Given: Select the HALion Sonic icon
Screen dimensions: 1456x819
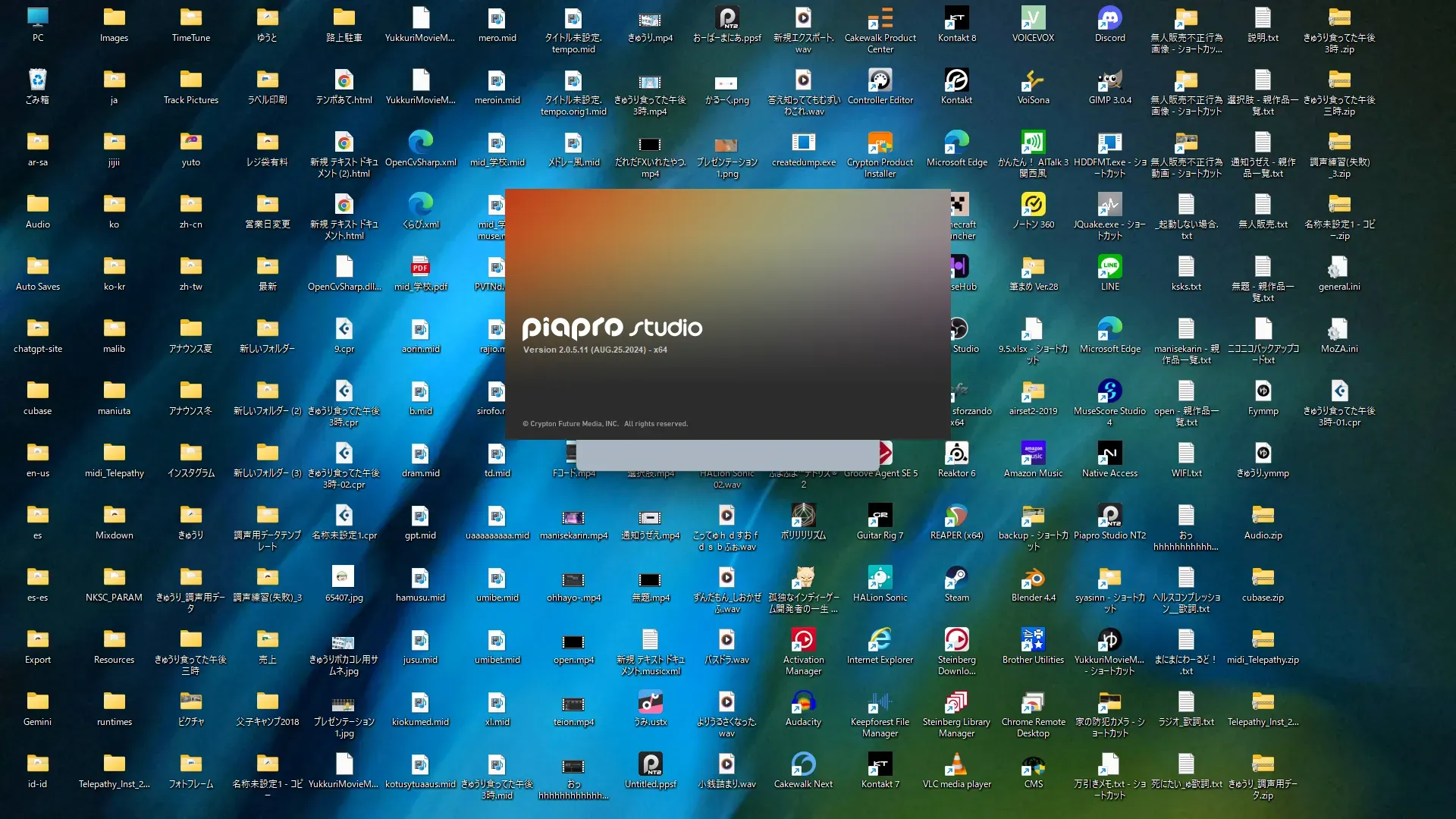Looking at the screenshot, I should pyautogui.click(x=880, y=578).
